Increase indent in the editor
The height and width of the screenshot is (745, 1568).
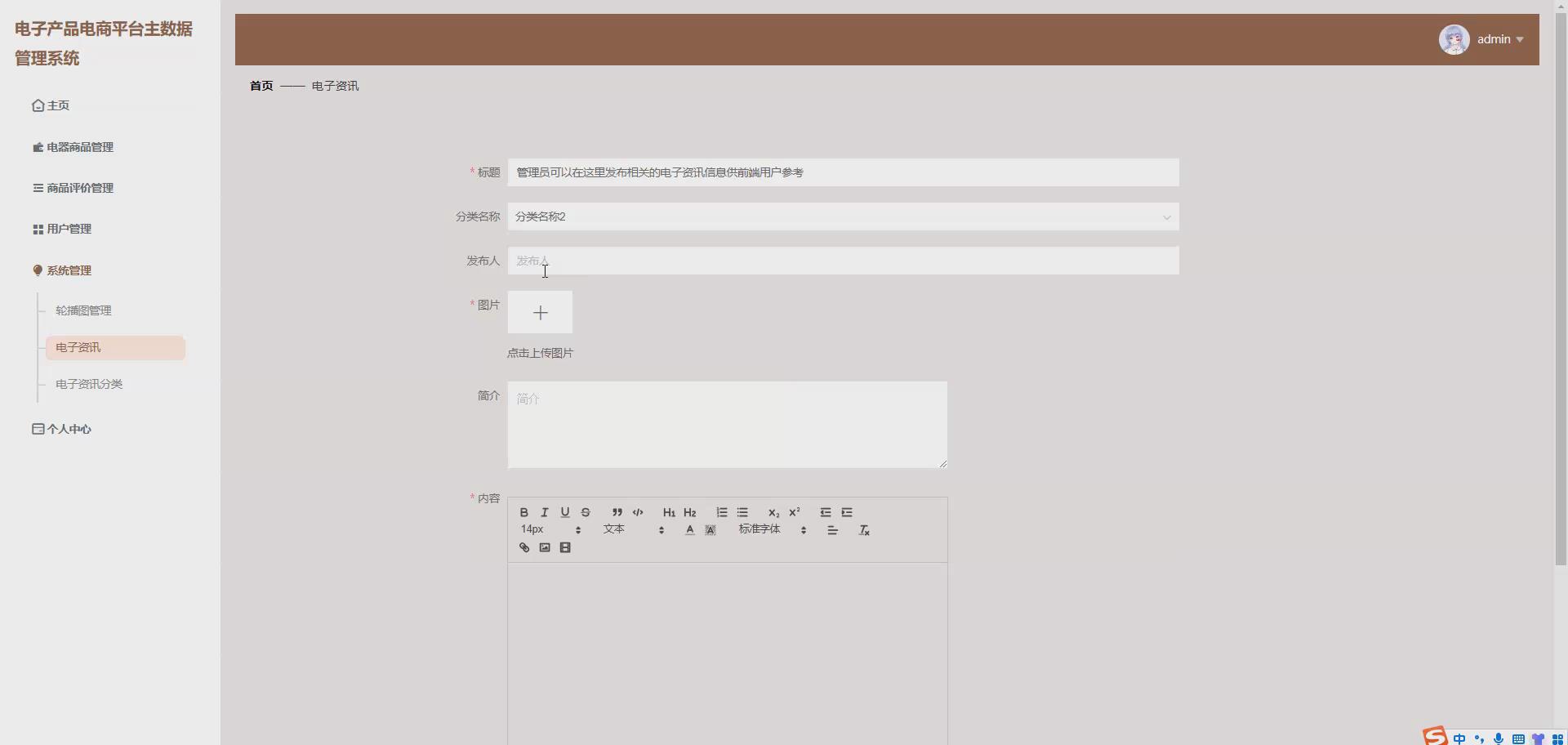[x=847, y=512]
